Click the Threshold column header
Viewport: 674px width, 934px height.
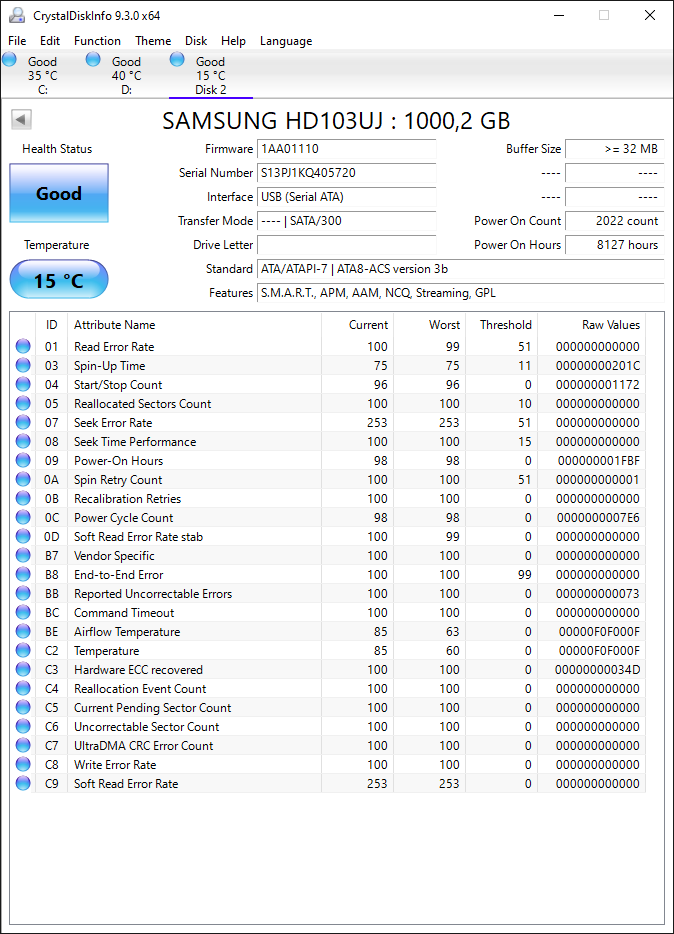click(x=501, y=325)
